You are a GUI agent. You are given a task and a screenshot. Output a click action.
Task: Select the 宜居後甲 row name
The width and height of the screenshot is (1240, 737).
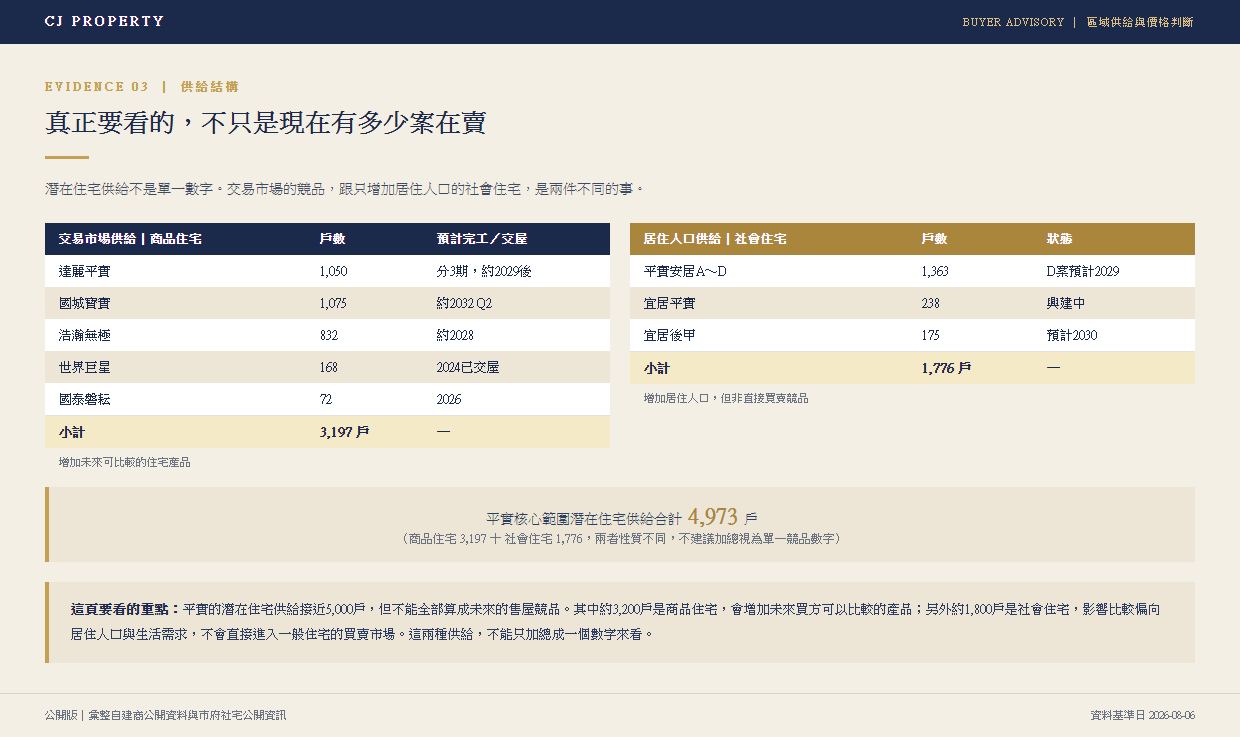point(670,335)
